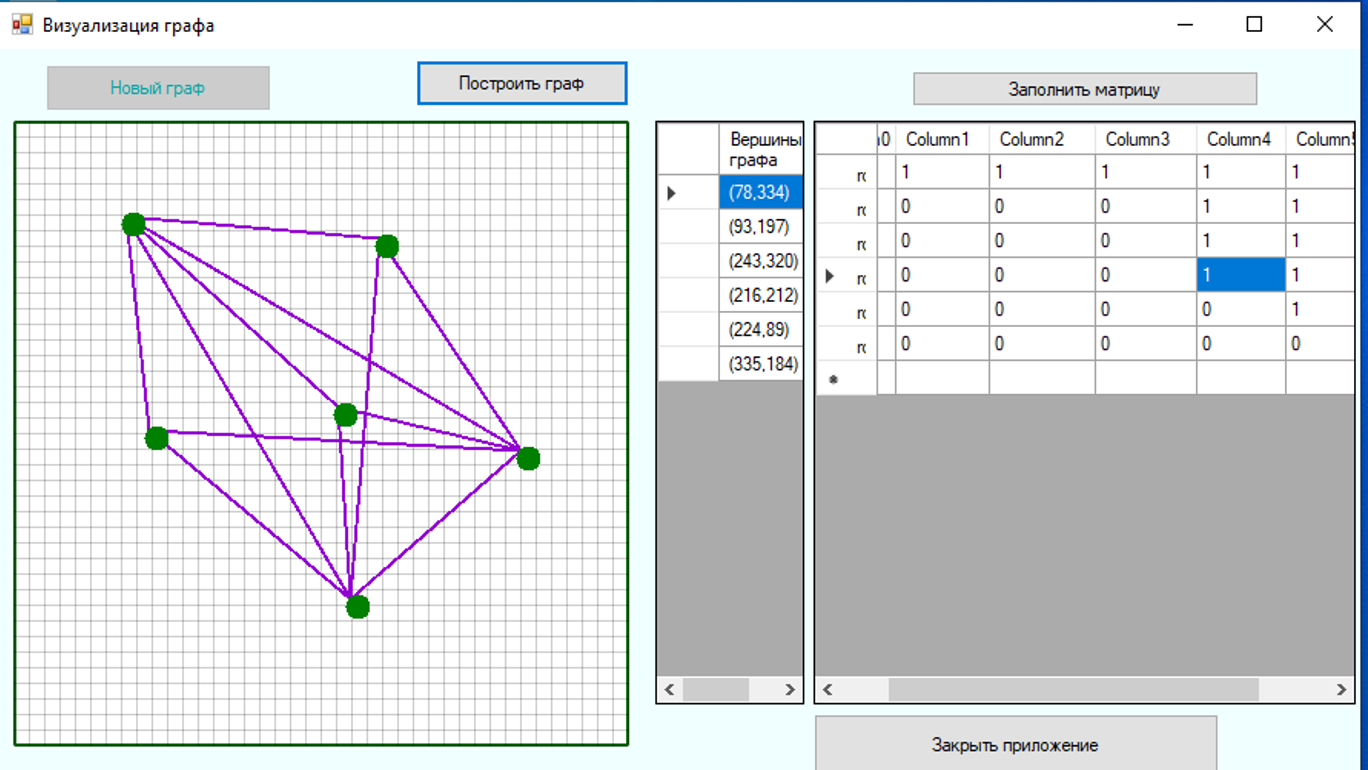This screenshot has height=770, width=1368.
Task: Click the new row asterisk marker
Action: [834, 380]
